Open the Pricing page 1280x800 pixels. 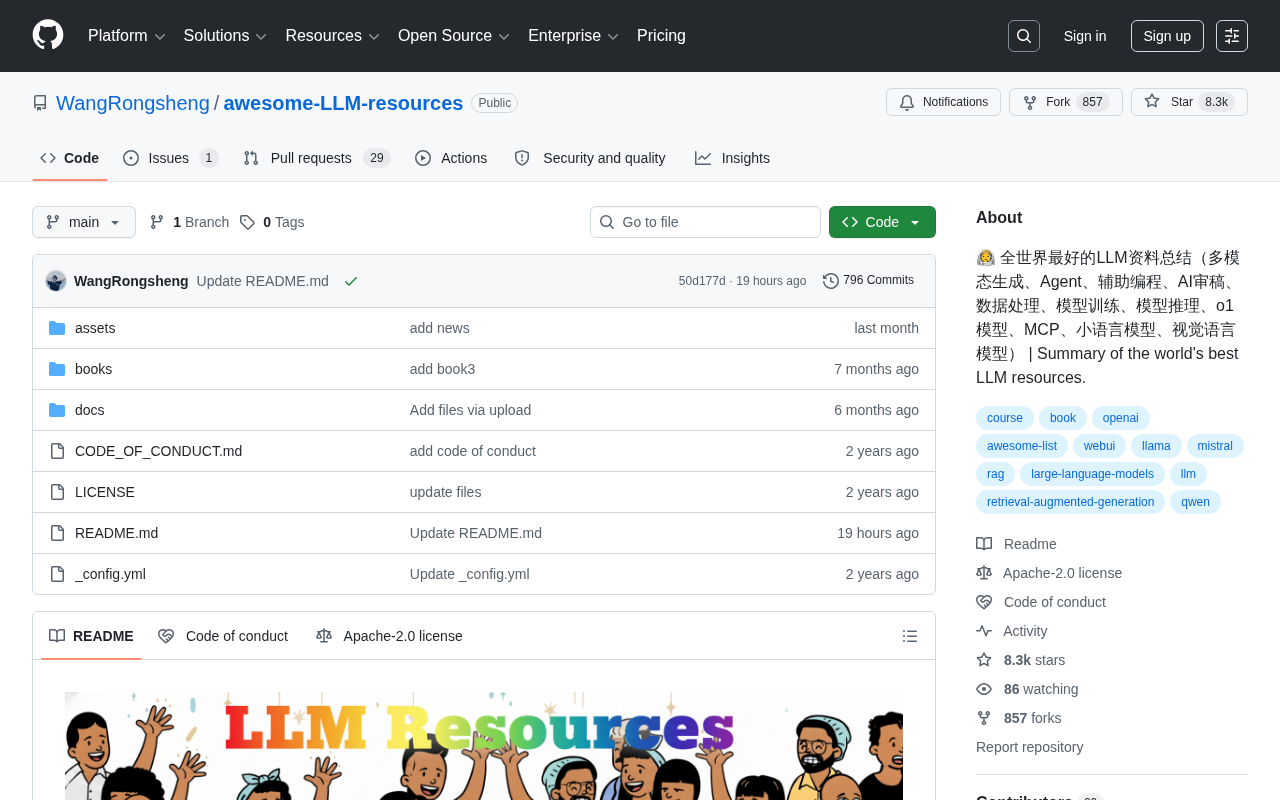pyautogui.click(x=661, y=36)
